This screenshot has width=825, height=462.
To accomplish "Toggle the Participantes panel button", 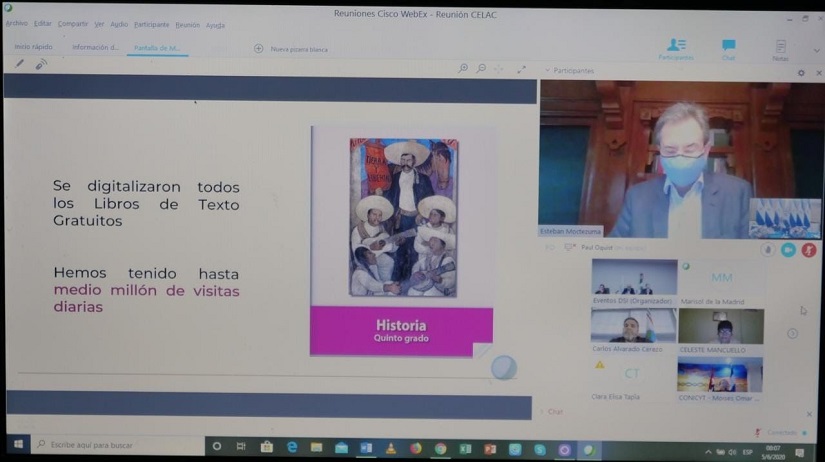I will [676, 49].
